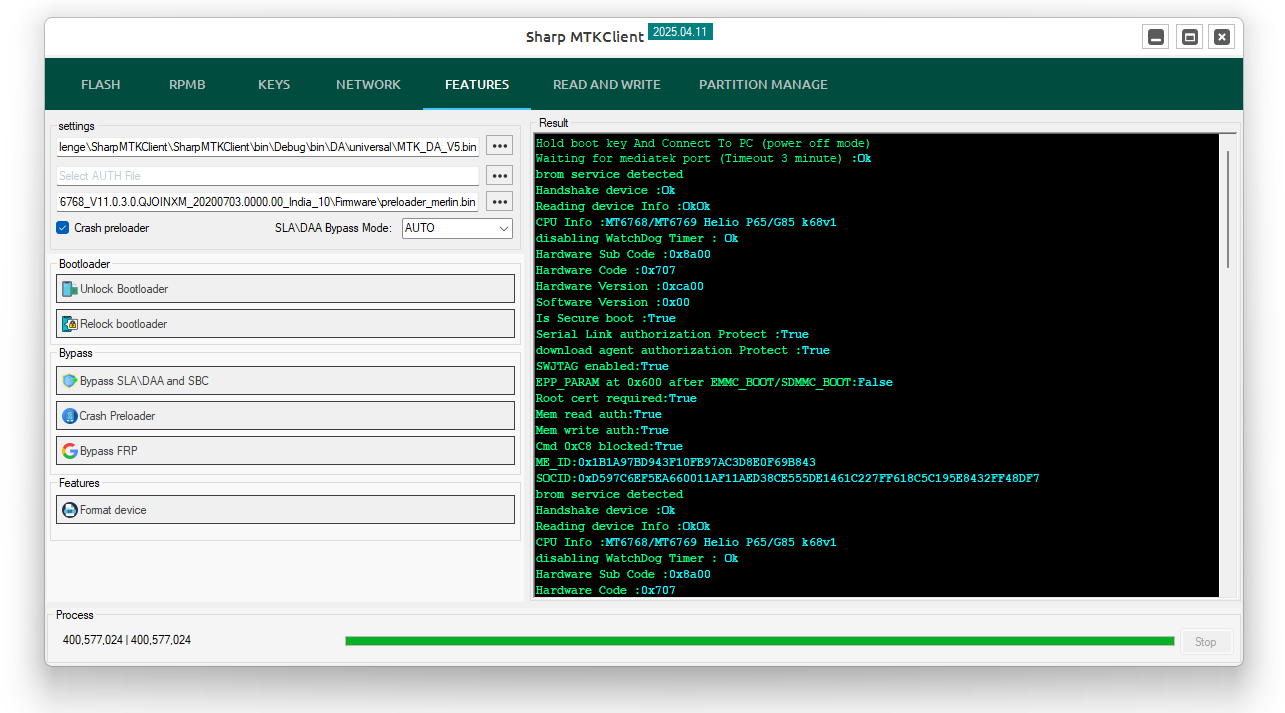Click the 2025.04.11 version badge

680,32
